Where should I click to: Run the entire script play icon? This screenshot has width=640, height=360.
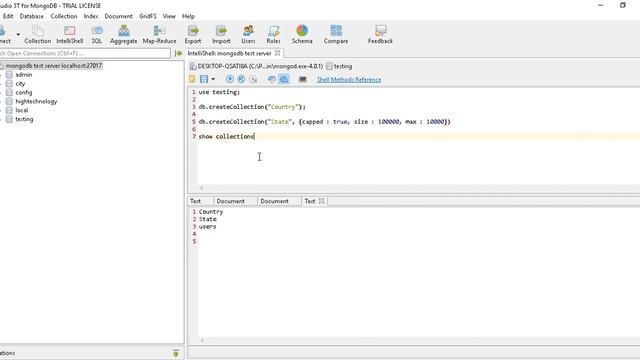(x=230, y=79)
